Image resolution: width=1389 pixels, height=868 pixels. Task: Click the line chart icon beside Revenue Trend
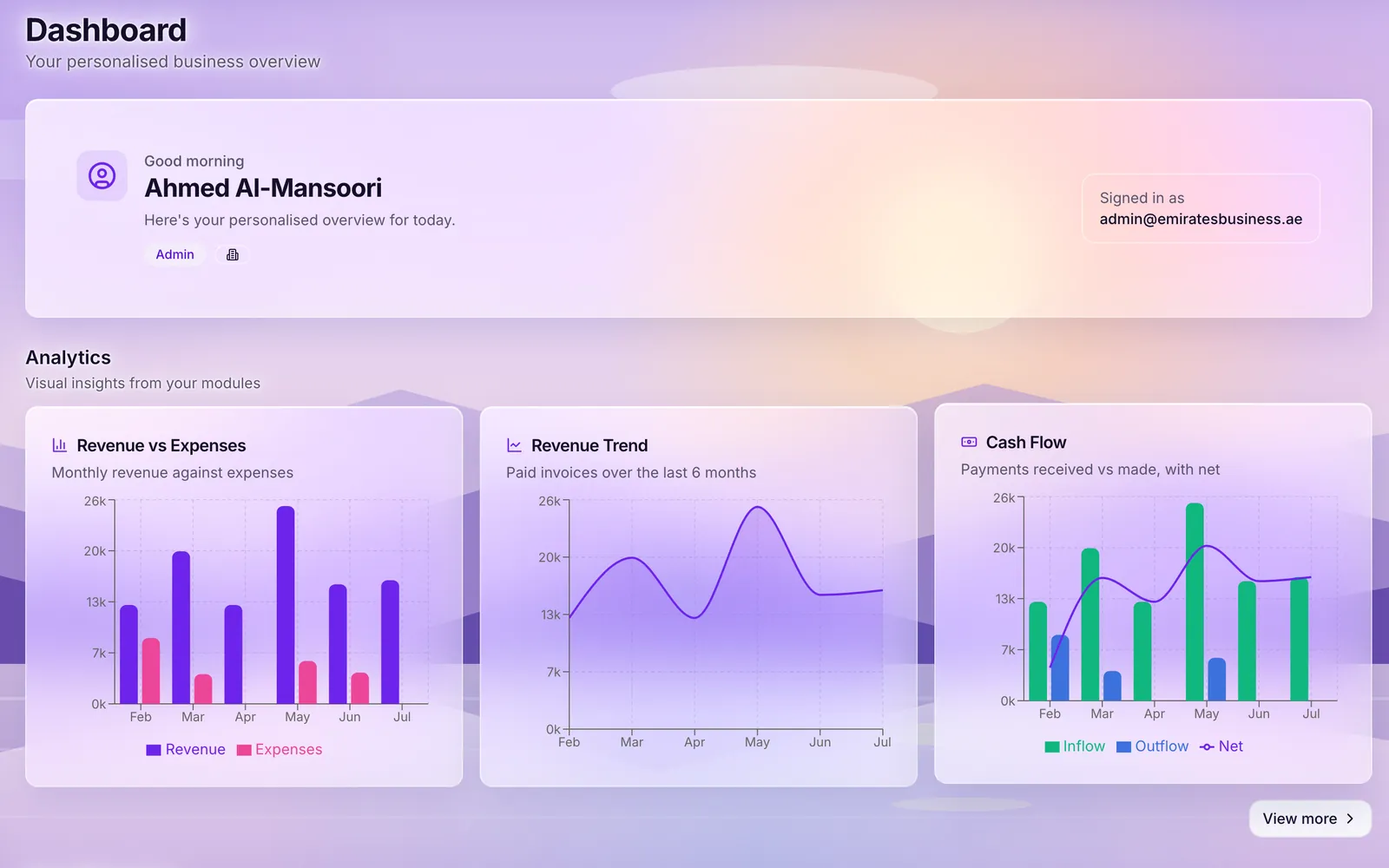[x=514, y=445]
